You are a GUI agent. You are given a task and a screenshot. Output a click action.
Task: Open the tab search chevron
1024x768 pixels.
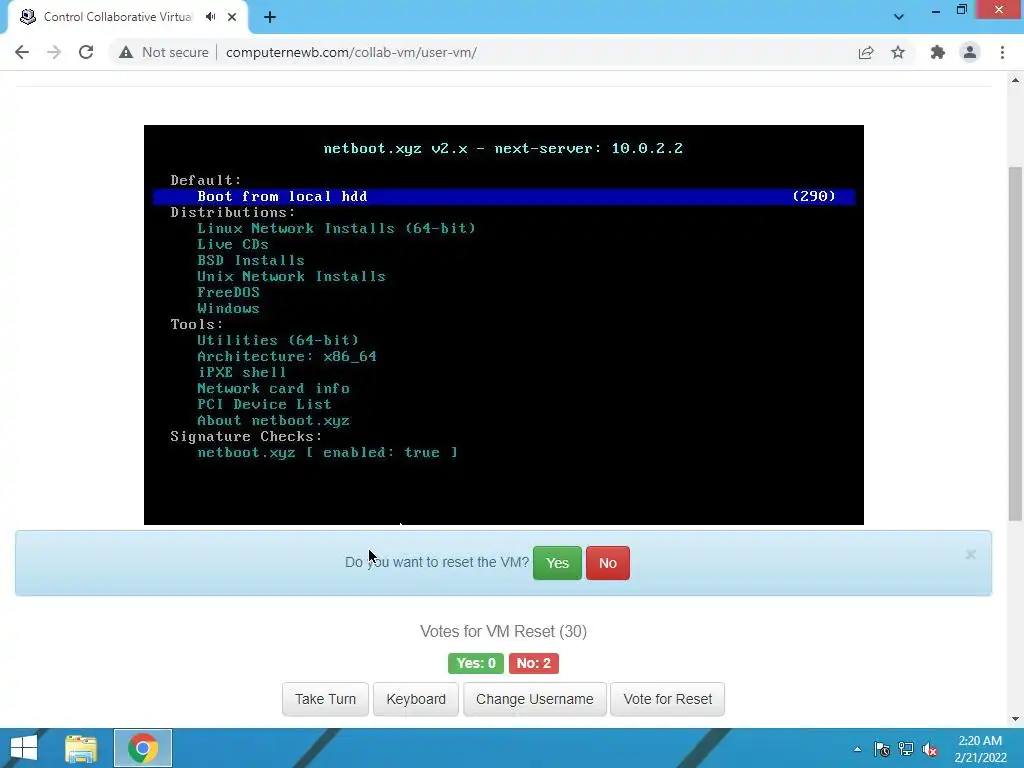click(x=899, y=17)
